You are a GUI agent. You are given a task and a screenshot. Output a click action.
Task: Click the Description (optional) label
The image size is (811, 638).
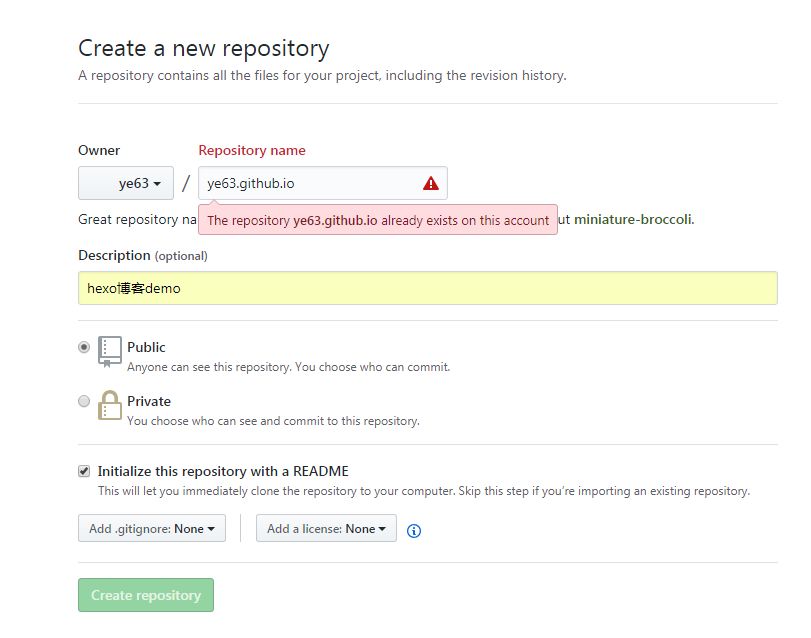143,255
